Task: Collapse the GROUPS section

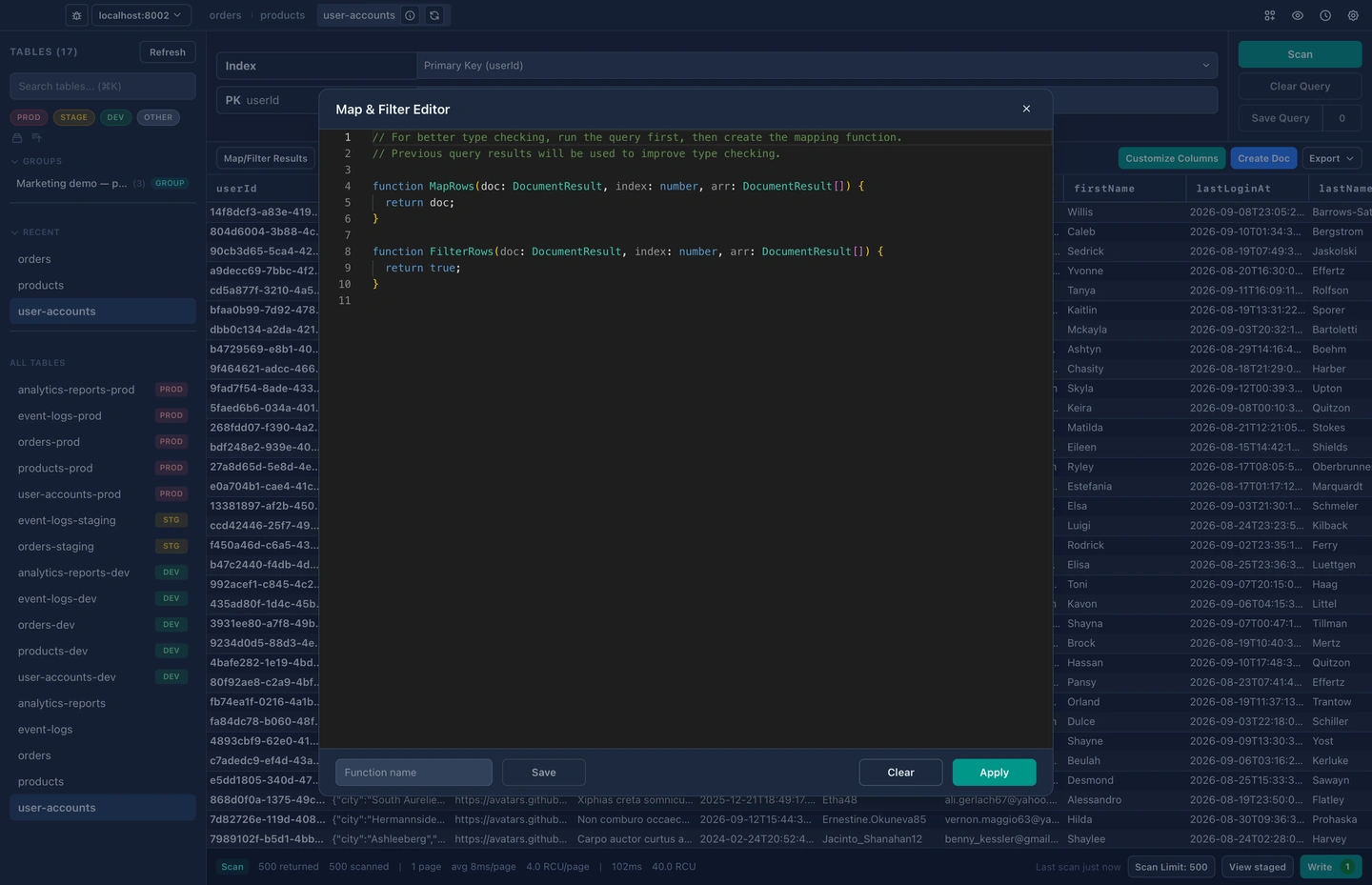Action: click(36, 161)
